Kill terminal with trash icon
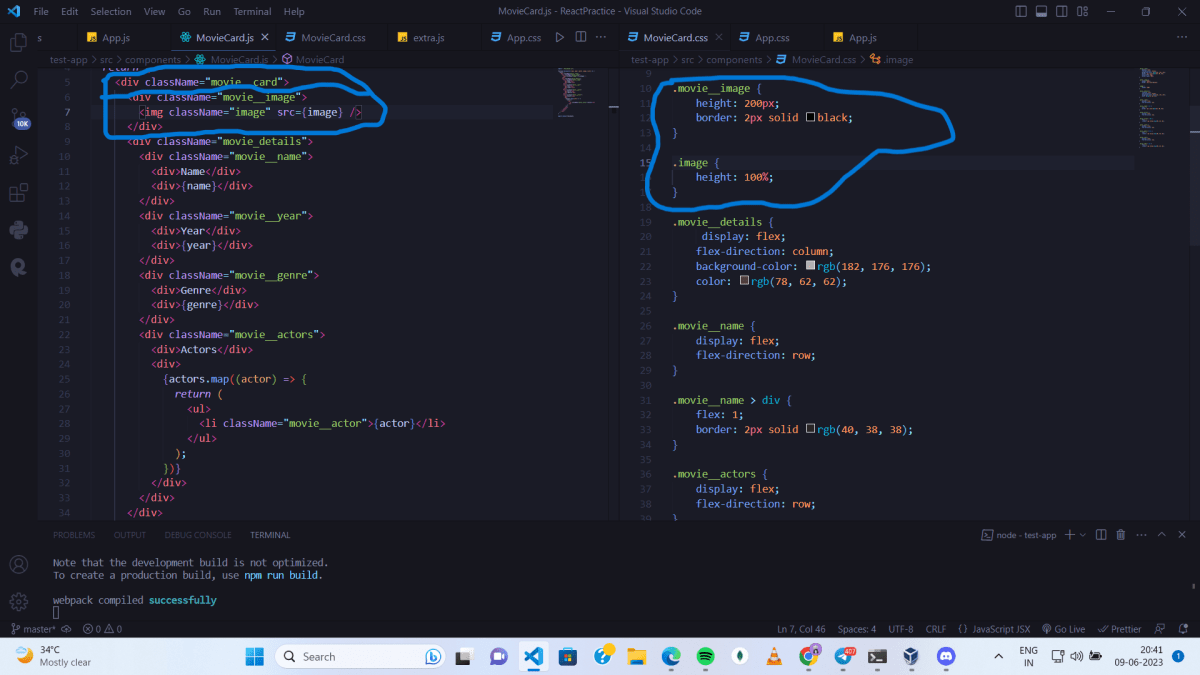Image resolution: width=1200 pixels, height=675 pixels. coord(1121,535)
